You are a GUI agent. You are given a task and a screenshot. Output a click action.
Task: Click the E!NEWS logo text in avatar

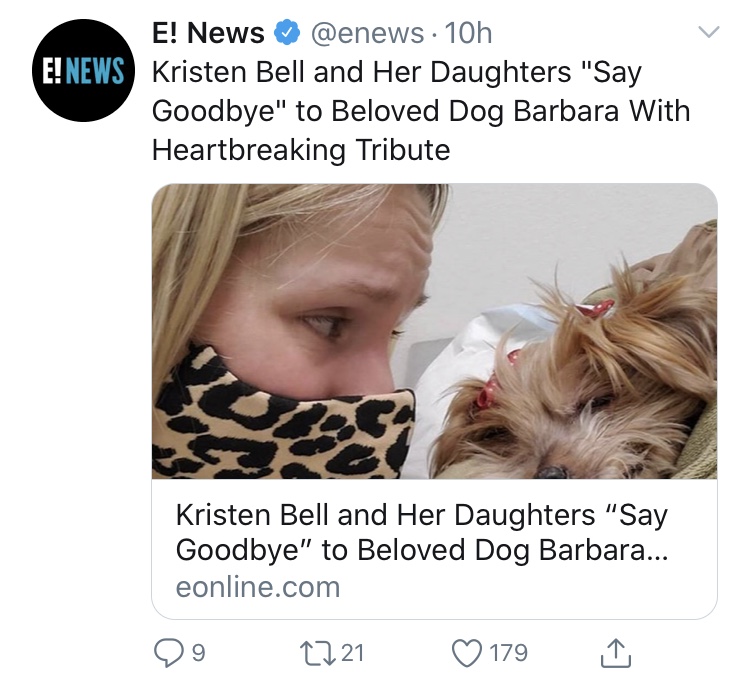point(83,70)
